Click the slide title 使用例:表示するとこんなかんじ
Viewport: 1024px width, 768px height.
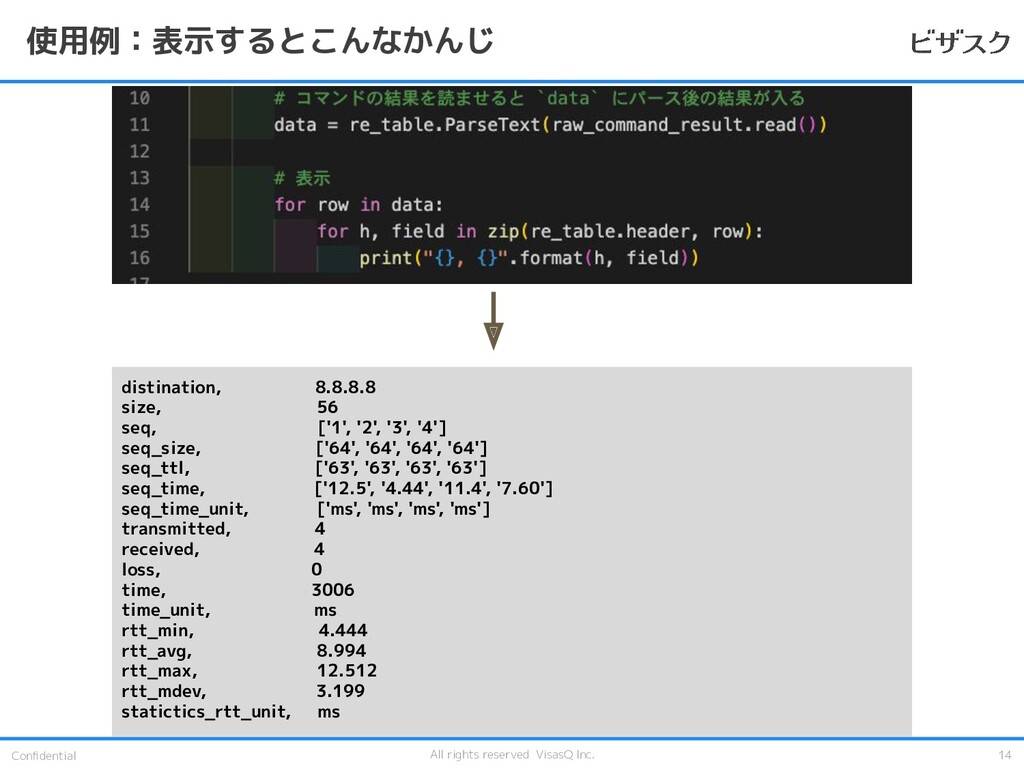pos(260,40)
